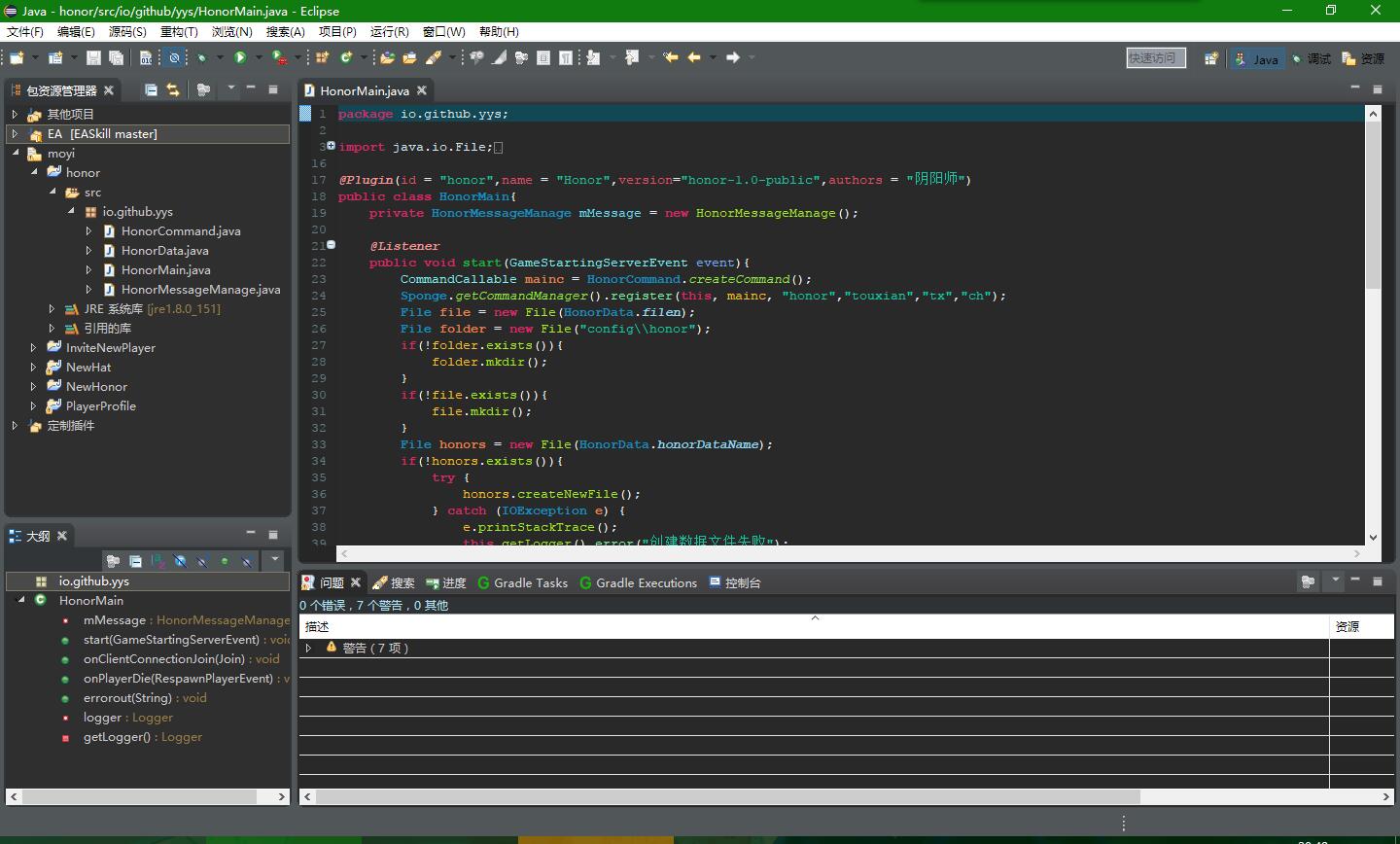Viewport: 1400px width, 844px height.
Task: Switch to the 控制台 console tab
Action: click(735, 583)
